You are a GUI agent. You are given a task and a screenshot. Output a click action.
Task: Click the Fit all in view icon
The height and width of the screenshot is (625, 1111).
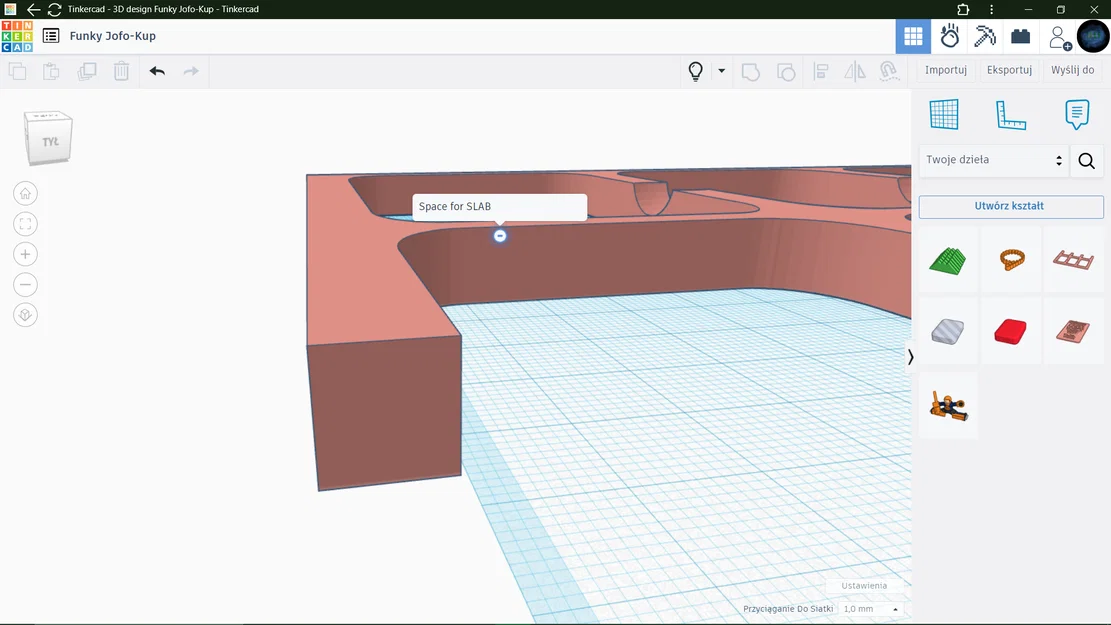[26, 224]
